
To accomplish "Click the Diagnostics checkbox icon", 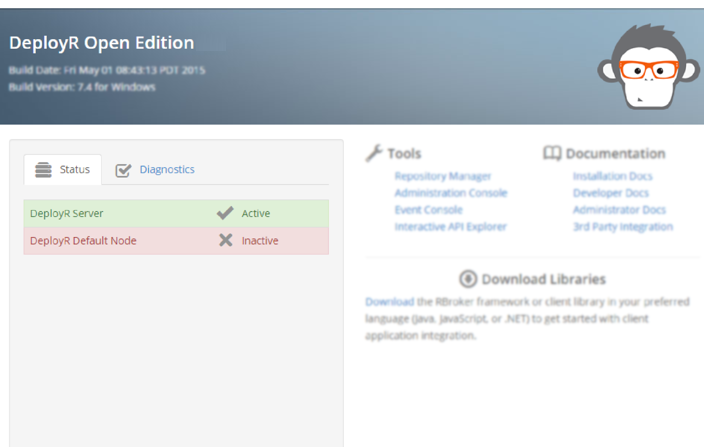I will tap(123, 170).
